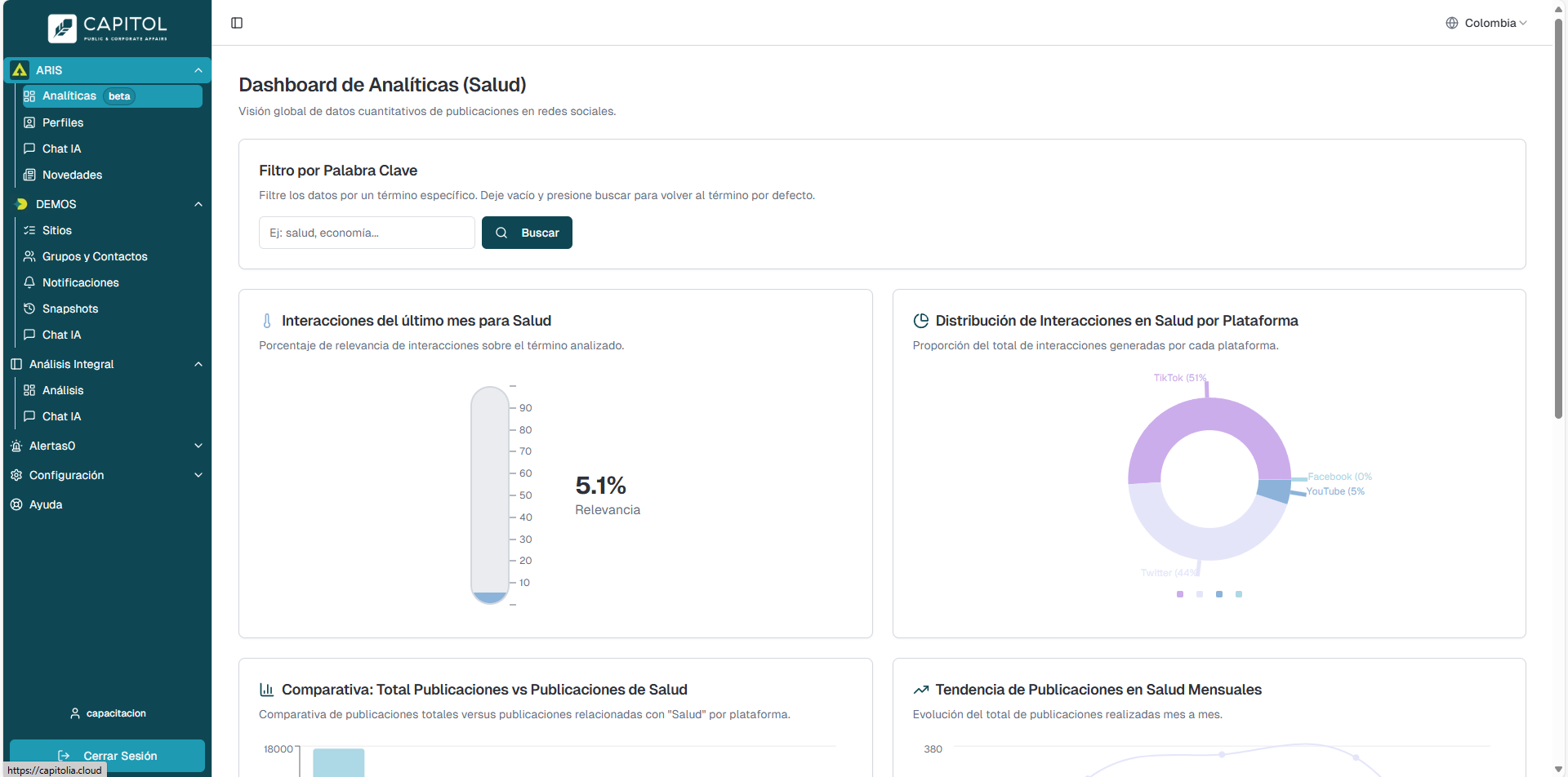Click the Snapshots history icon
The height and width of the screenshot is (777, 1568).
click(29, 309)
